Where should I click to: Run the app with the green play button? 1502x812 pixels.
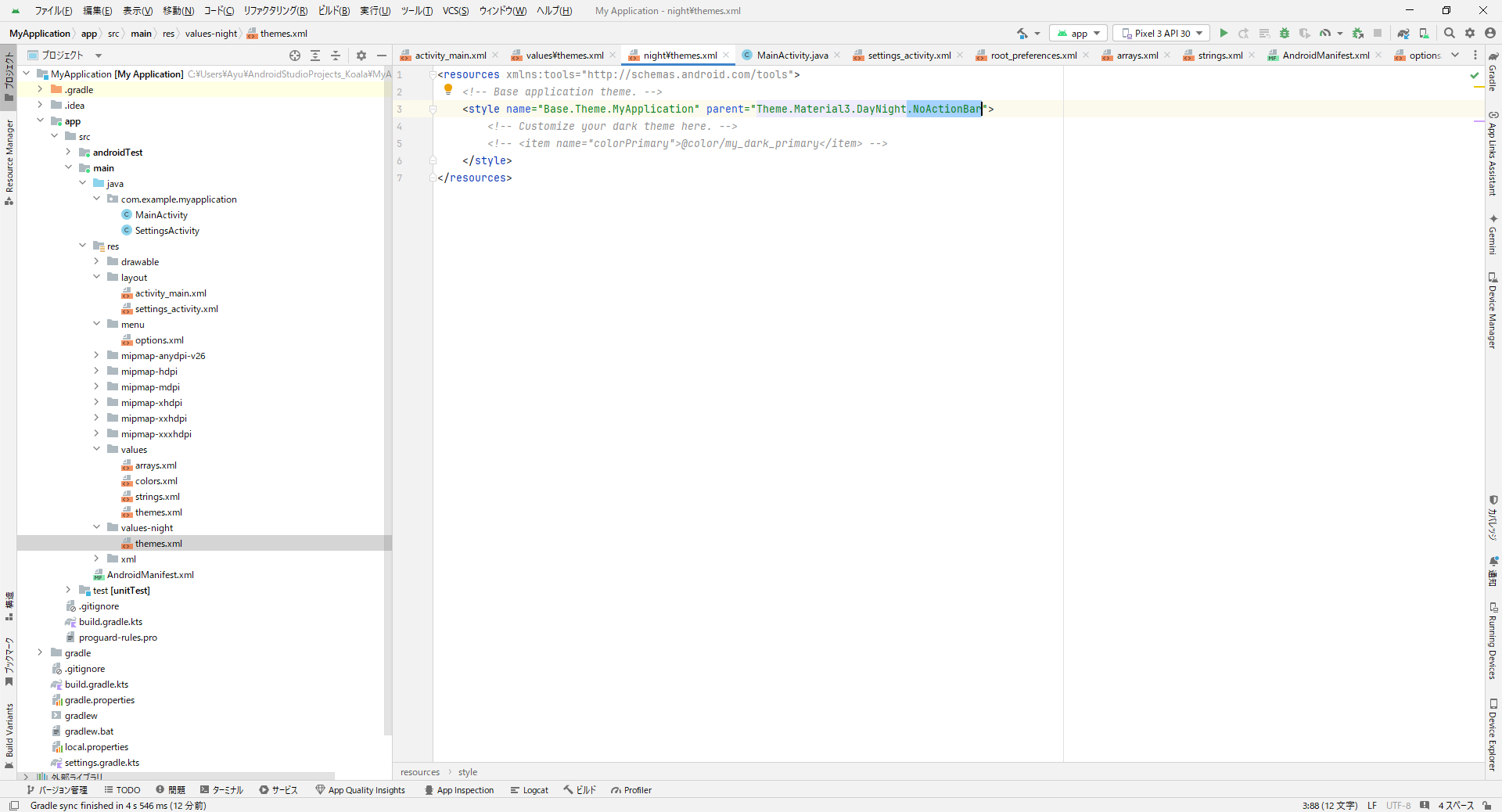[1224, 33]
